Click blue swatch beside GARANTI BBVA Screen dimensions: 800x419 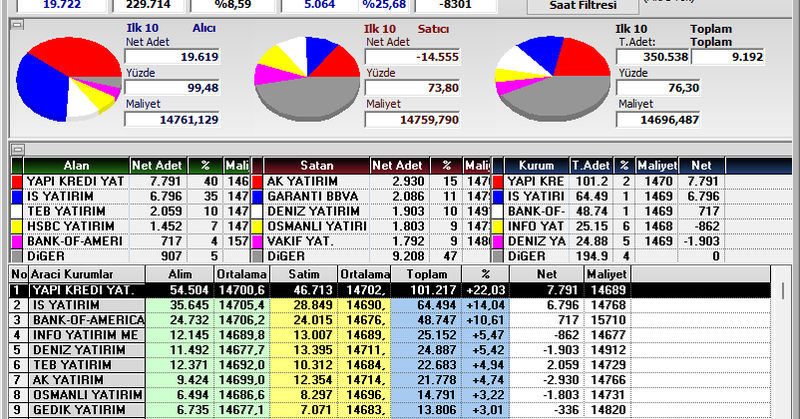point(257,196)
